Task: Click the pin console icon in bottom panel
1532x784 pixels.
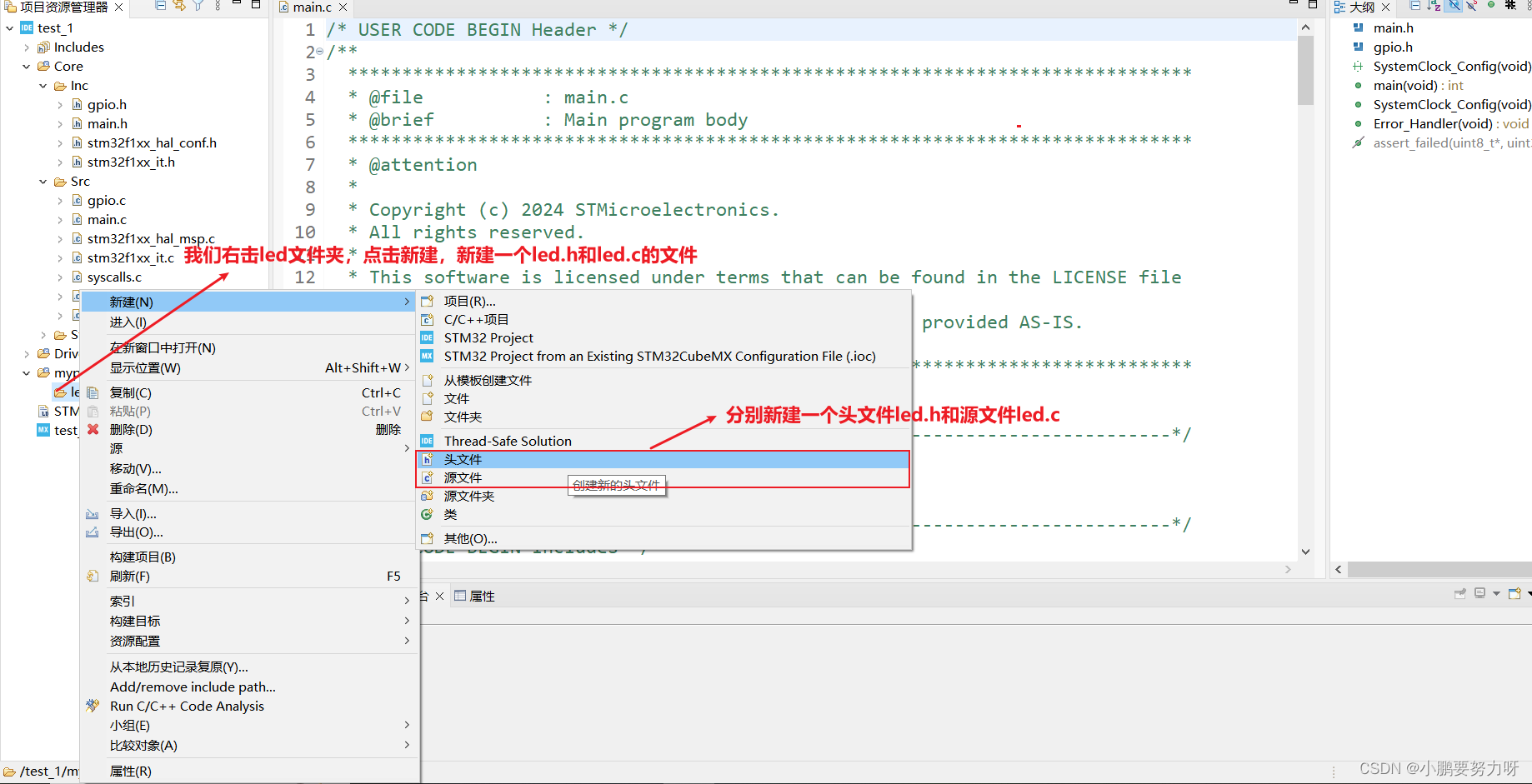Action: coord(1460,594)
